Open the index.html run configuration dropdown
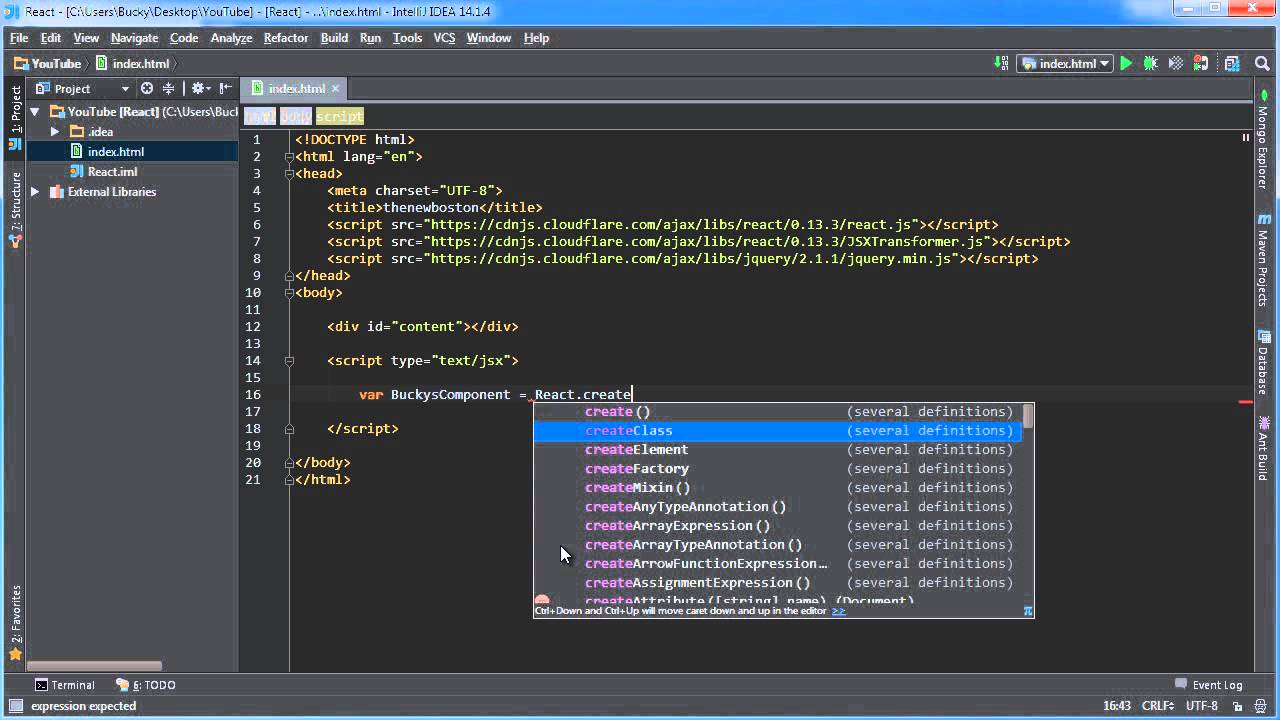 (1066, 64)
